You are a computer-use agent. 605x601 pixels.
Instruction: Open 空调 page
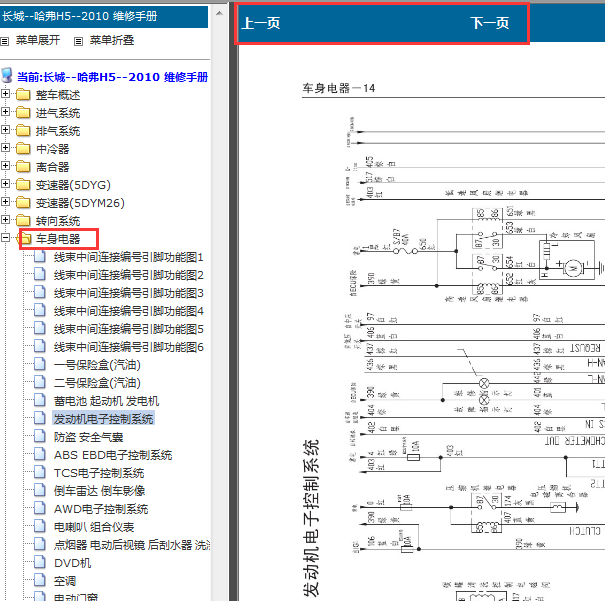[x=65, y=581]
